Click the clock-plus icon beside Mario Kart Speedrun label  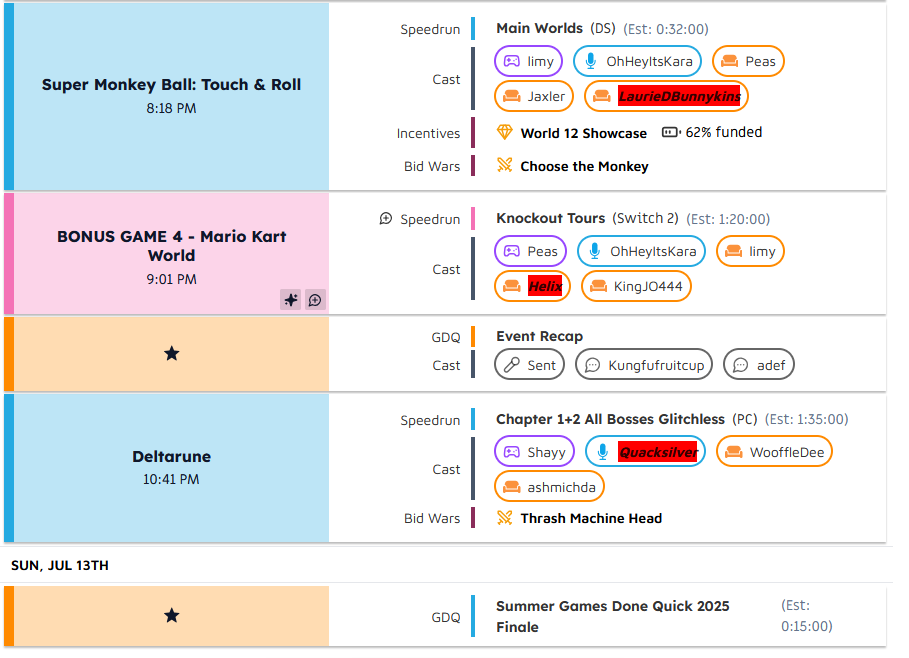(386, 219)
